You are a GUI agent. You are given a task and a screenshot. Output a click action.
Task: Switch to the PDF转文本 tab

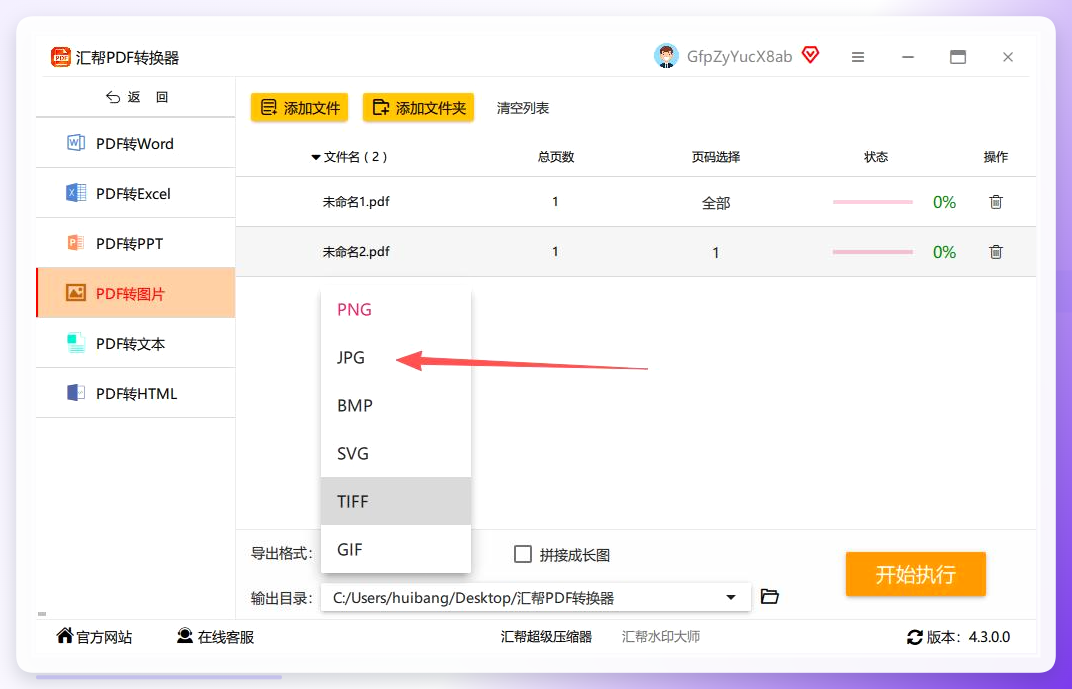tap(135, 343)
